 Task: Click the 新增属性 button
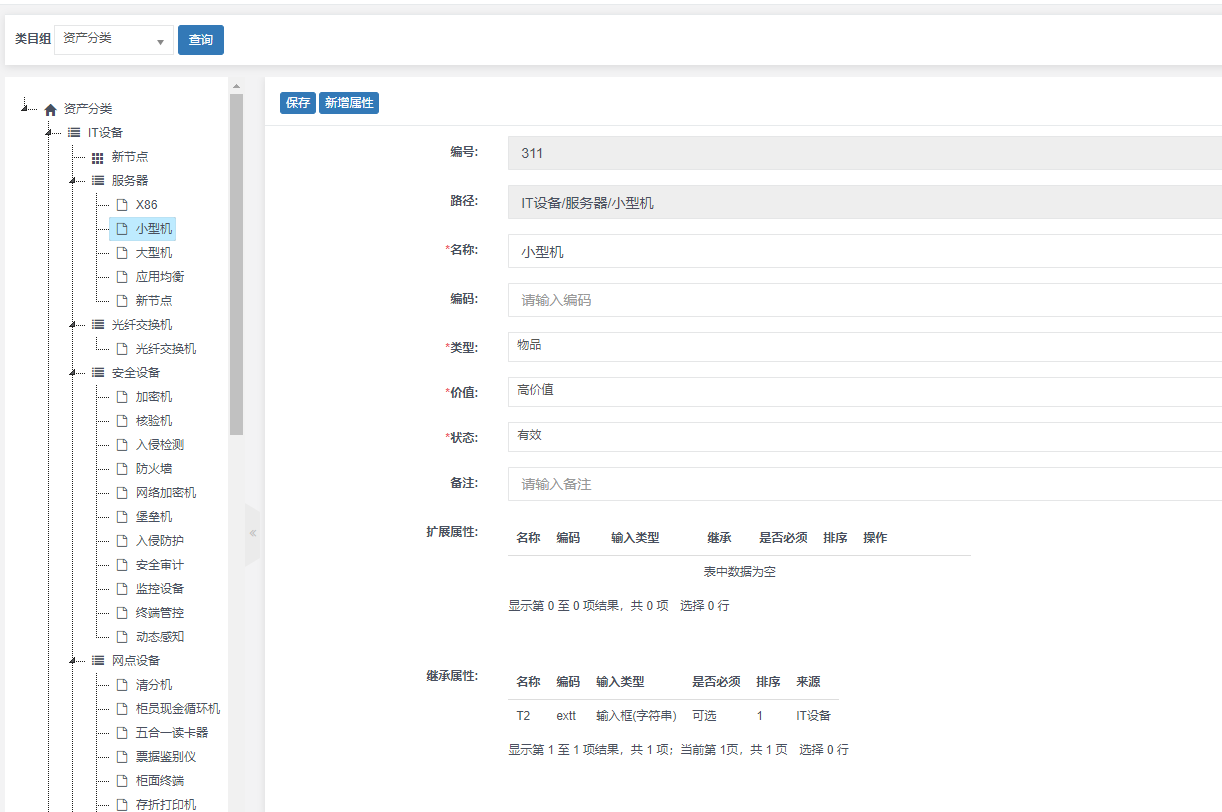click(x=349, y=103)
